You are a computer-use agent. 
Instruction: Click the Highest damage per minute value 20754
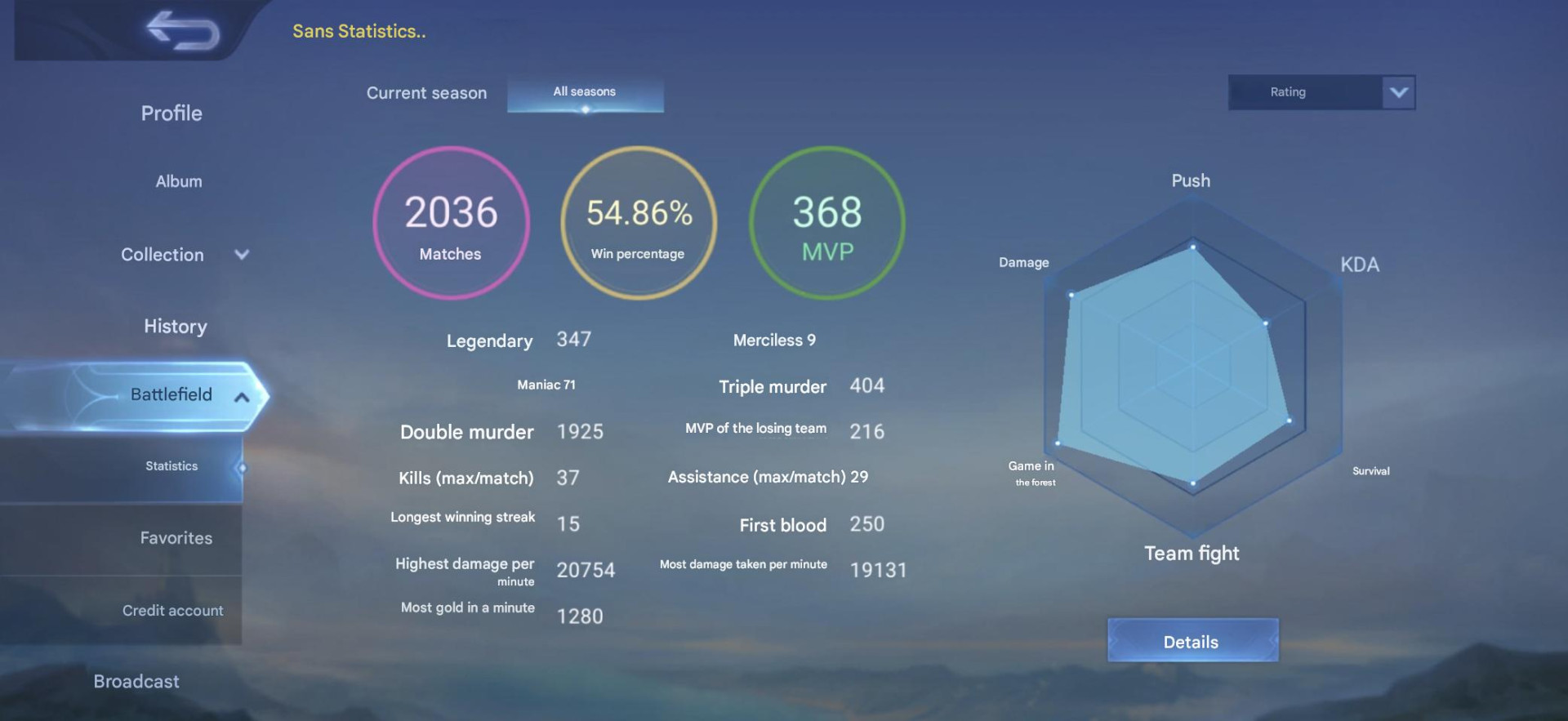pyautogui.click(x=586, y=570)
